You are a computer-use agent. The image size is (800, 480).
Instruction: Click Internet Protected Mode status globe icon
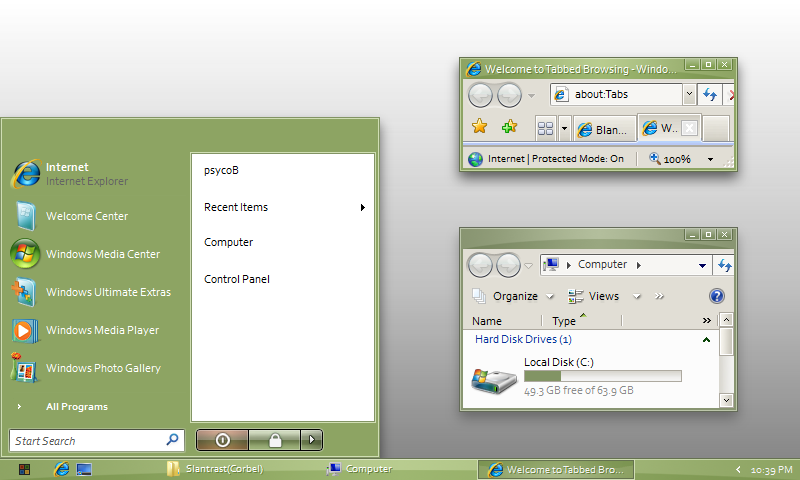click(476, 159)
